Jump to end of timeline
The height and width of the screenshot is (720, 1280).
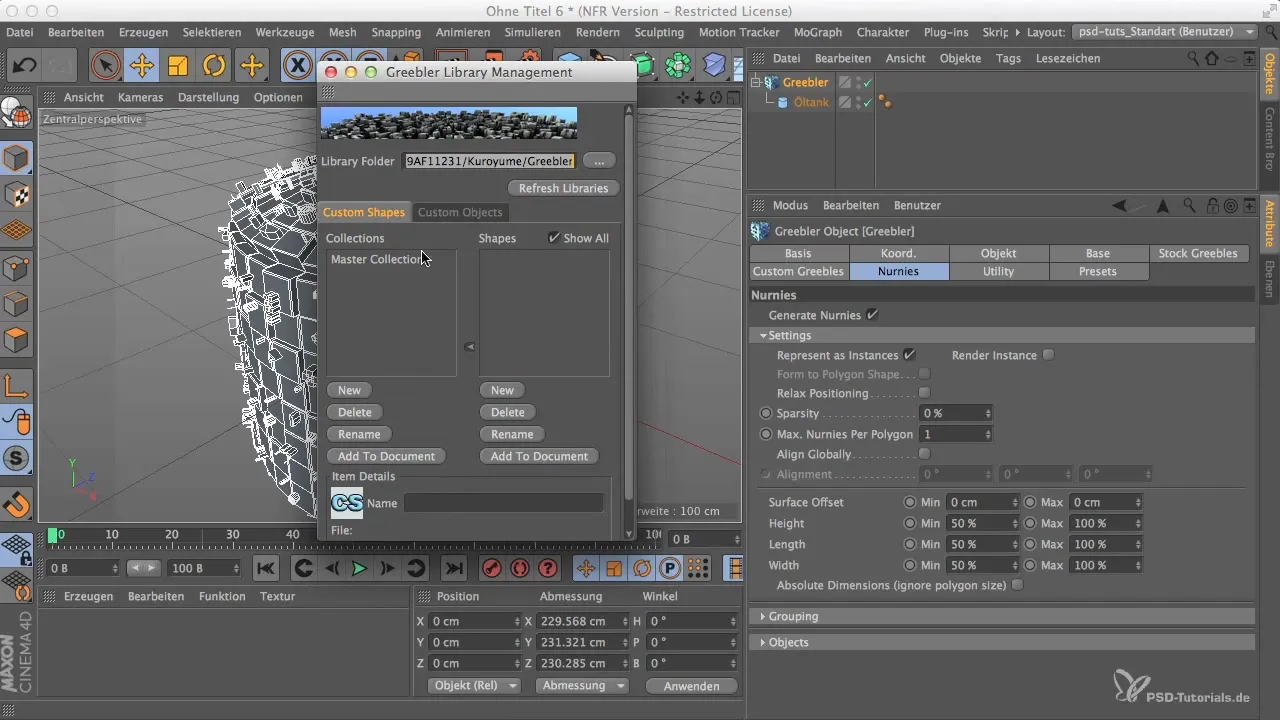[x=453, y=568]
